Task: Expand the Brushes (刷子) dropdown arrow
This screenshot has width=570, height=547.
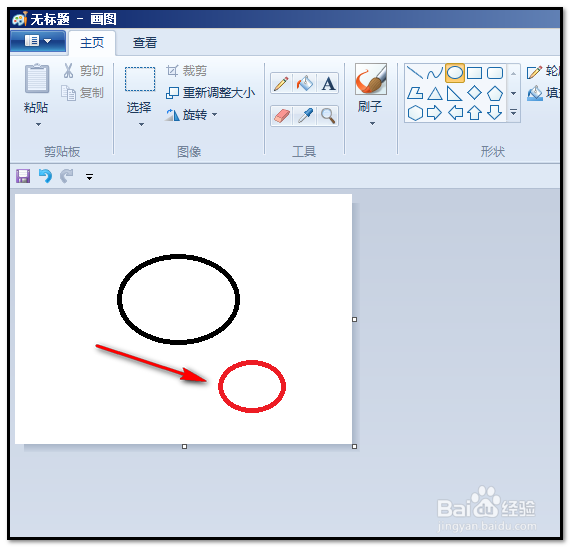Action: pos(372,124)
